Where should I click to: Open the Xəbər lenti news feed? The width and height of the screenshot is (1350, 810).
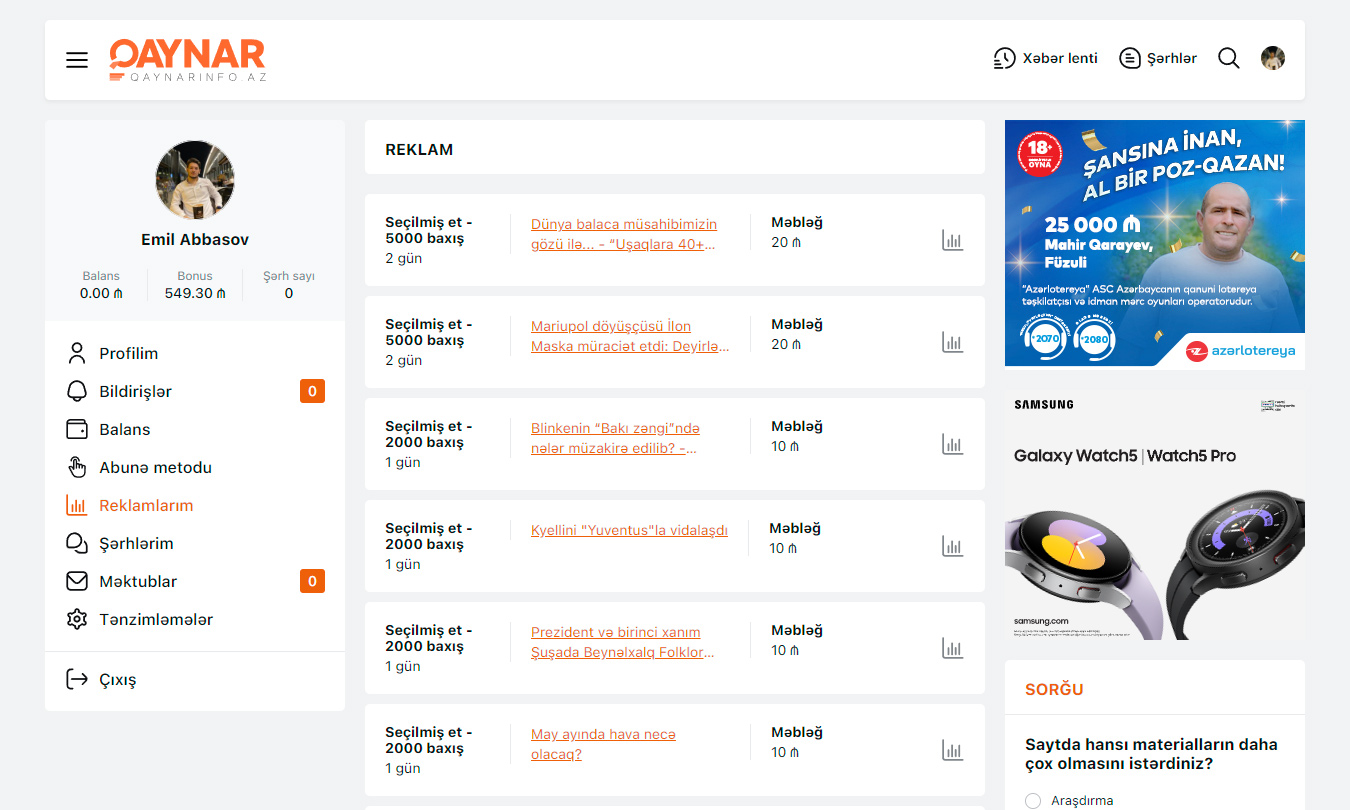(x=1045, y=58)
